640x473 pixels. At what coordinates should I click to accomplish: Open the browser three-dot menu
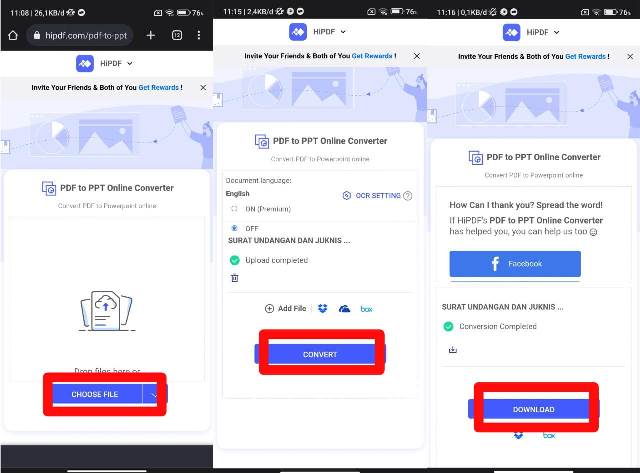point(199,36)
